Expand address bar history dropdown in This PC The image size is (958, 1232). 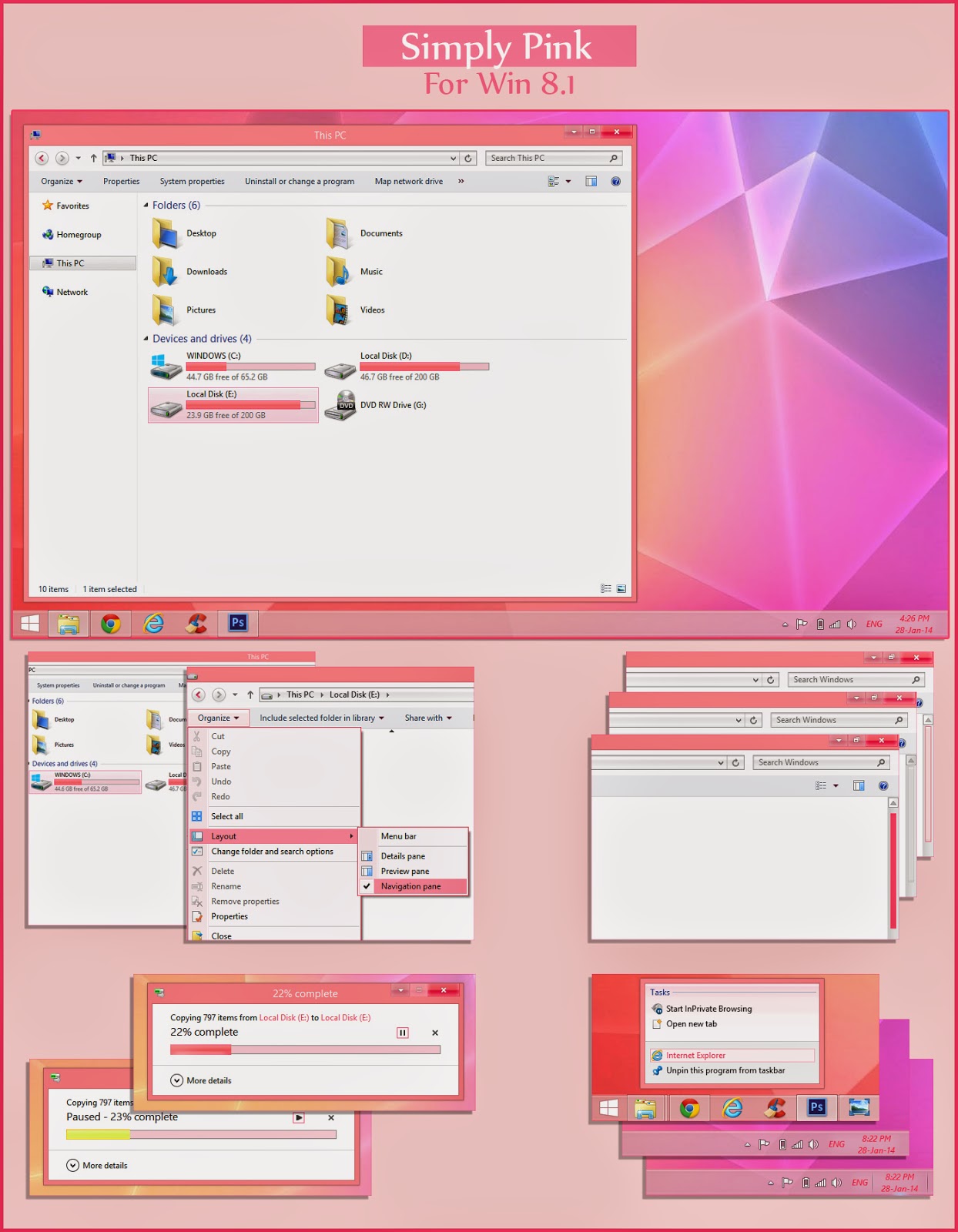(x=453, y=158)
